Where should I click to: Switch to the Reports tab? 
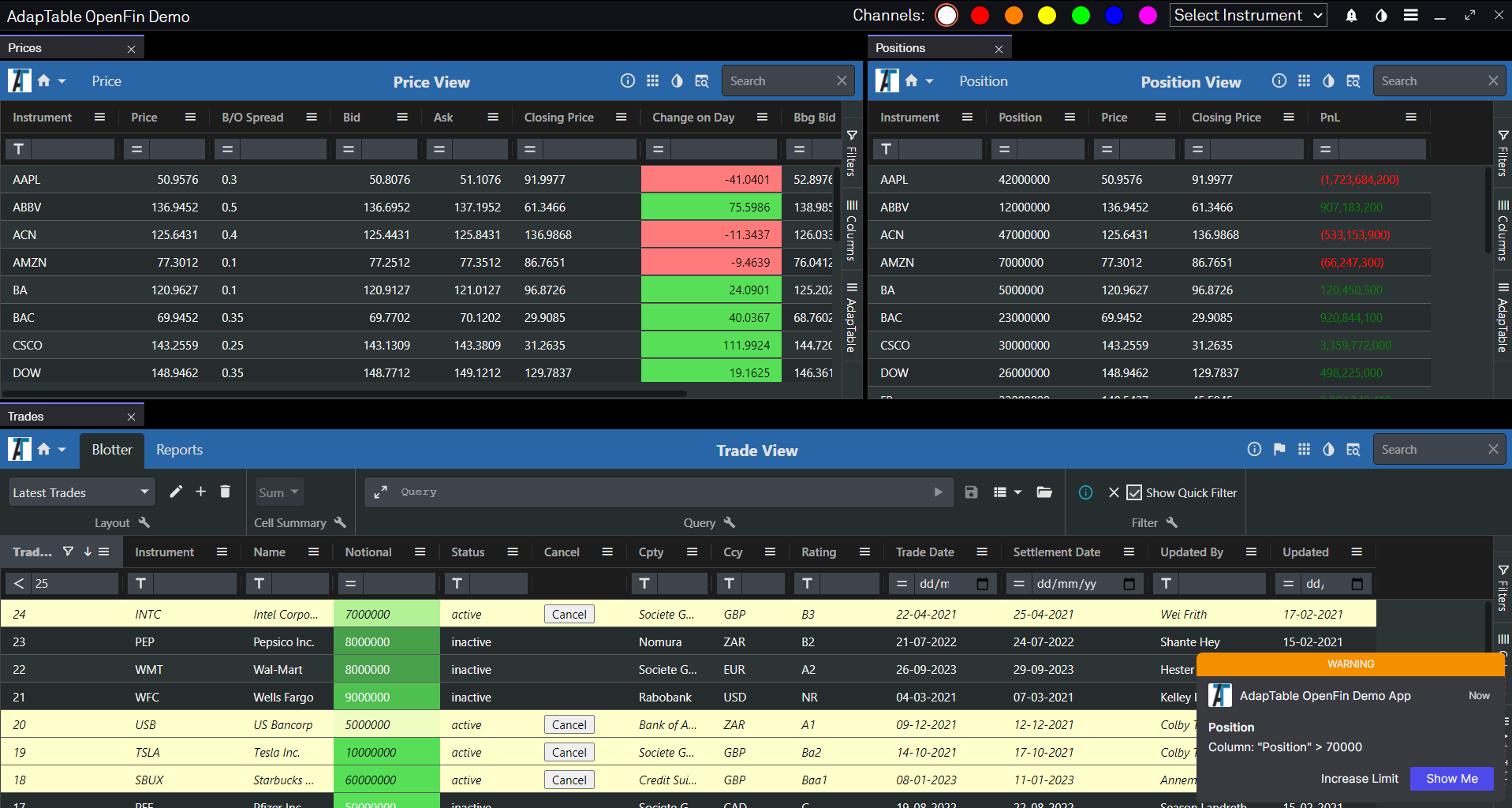[x=179, y=450]
